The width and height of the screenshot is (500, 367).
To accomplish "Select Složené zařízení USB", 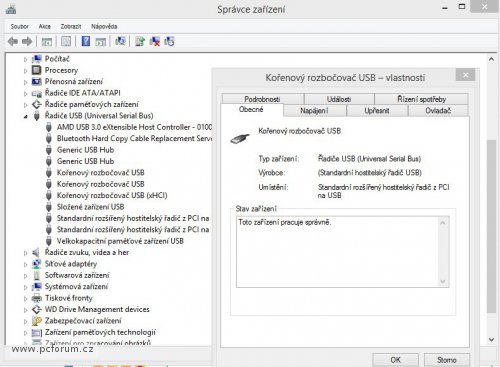I will coord(90,207).
